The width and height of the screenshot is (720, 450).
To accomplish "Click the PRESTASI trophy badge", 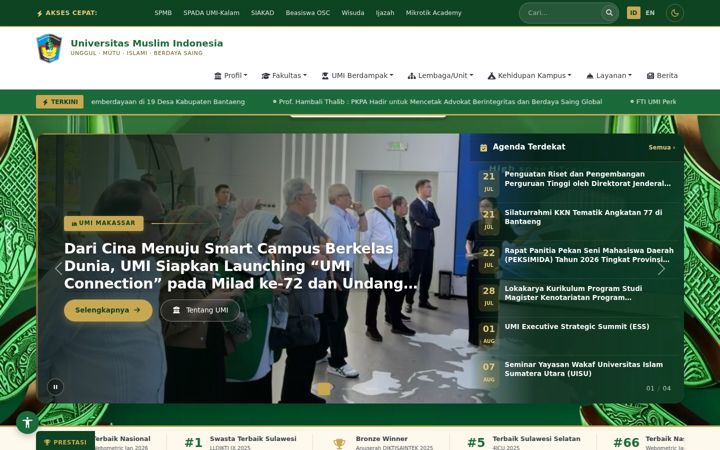I will (65, 441).
